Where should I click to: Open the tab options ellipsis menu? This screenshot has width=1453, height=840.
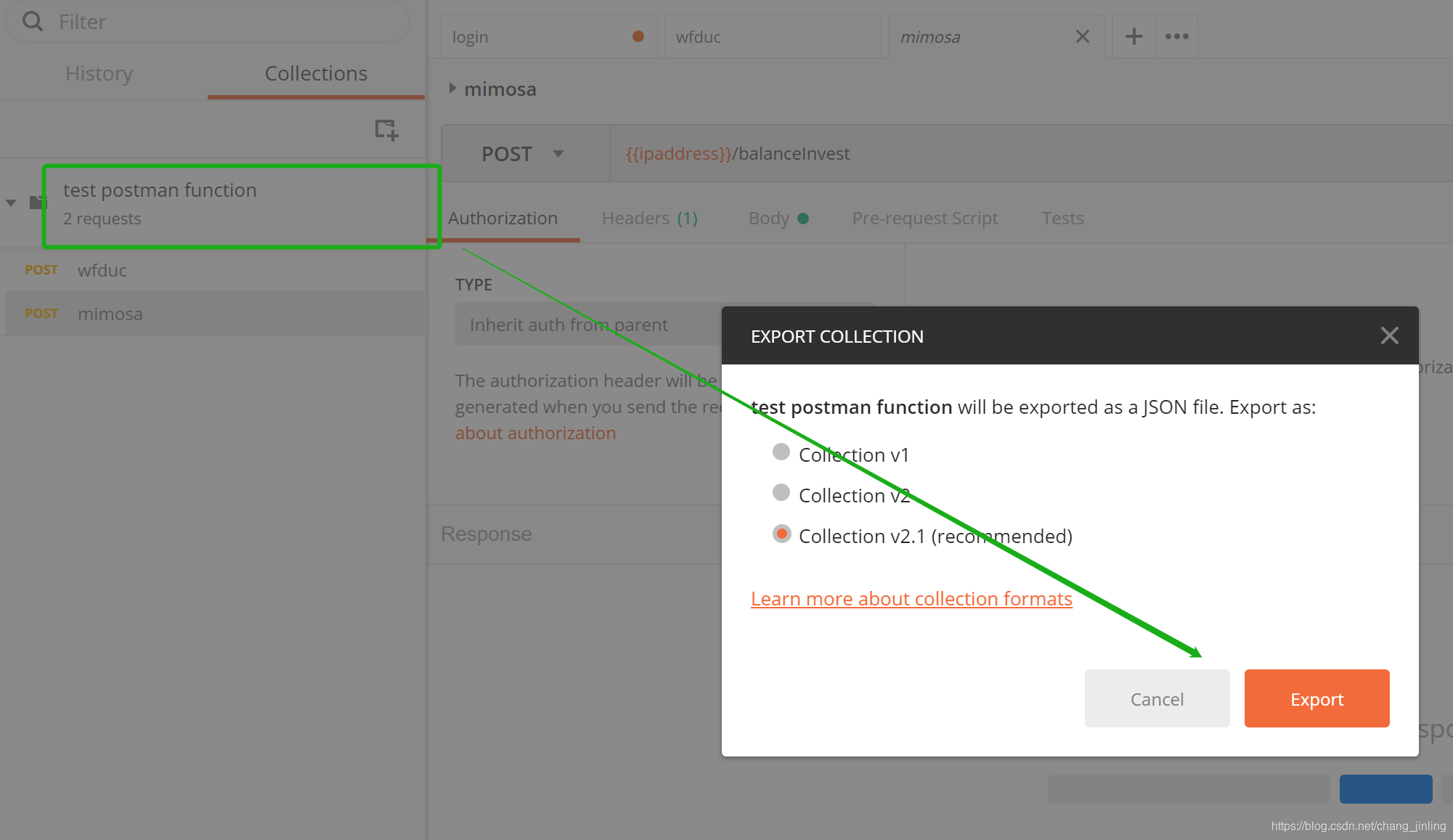(x=1176, y=36)
